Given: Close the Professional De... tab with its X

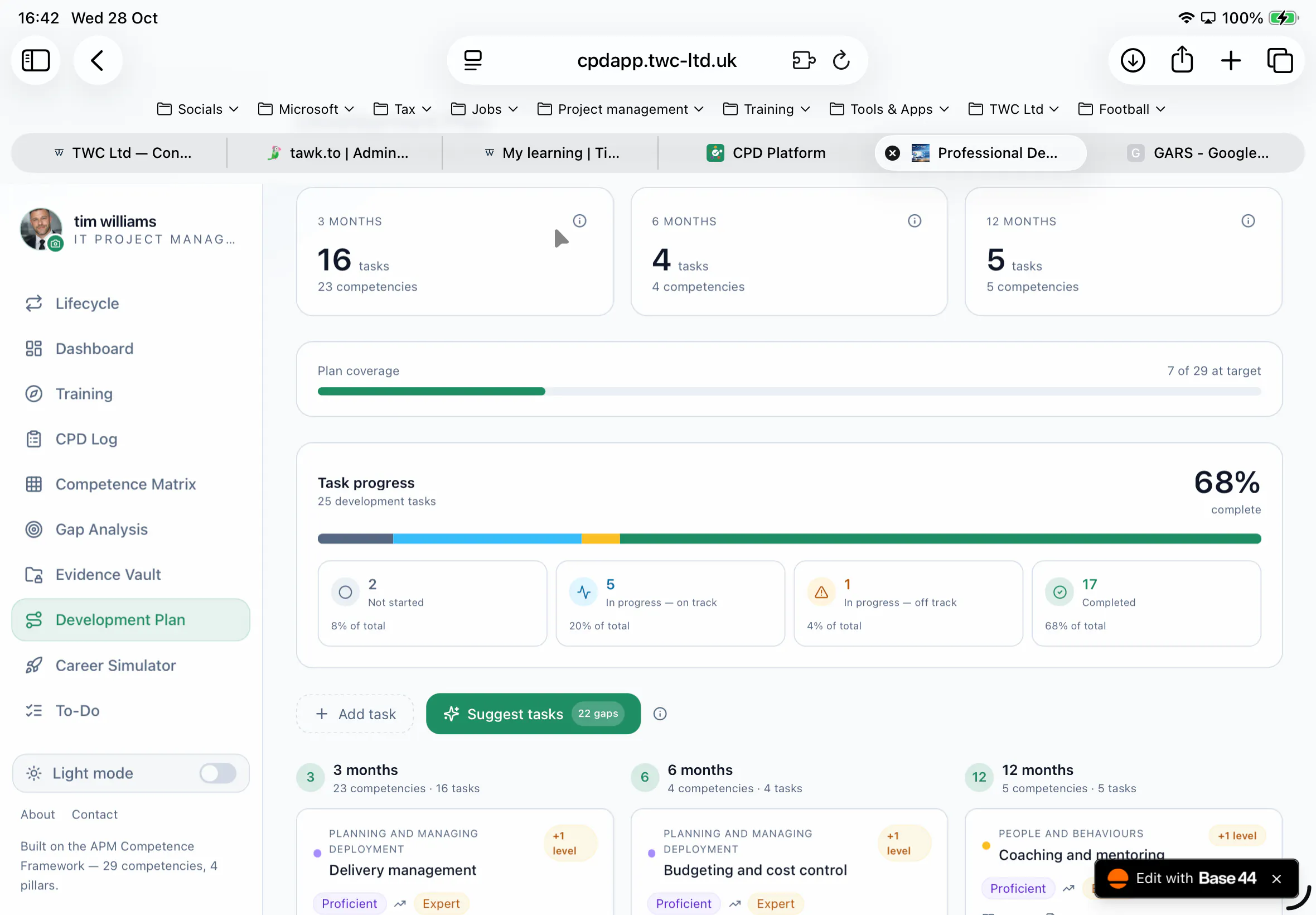Looking at the screenshot, I should [x=892, y=153].
